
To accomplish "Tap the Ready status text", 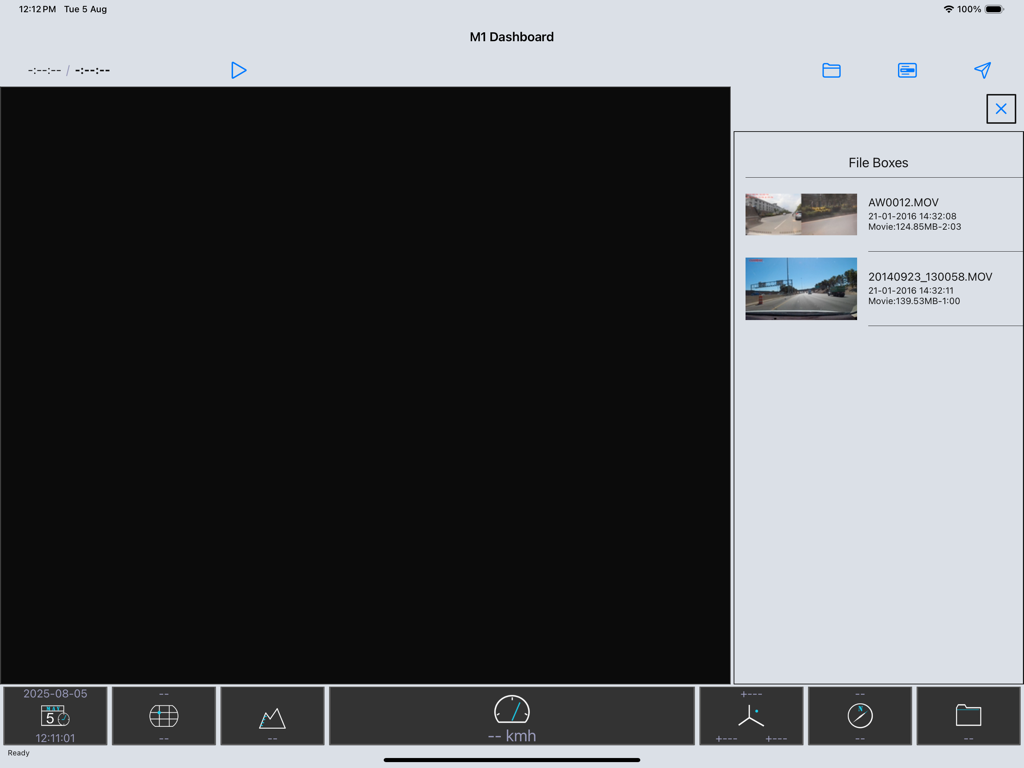I will coord(18,752).
